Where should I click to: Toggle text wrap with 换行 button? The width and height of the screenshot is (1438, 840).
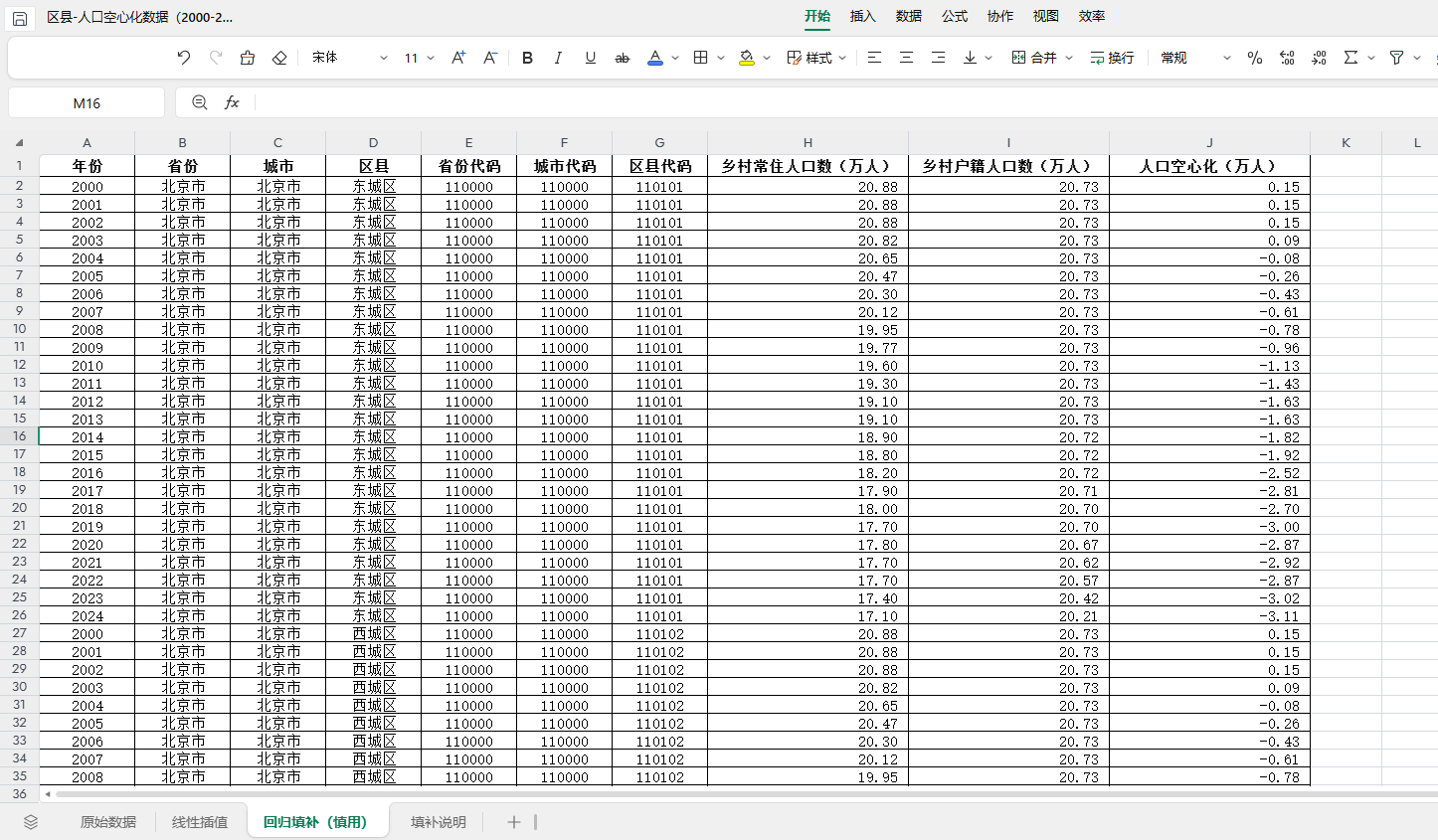tap(1111, 58)
